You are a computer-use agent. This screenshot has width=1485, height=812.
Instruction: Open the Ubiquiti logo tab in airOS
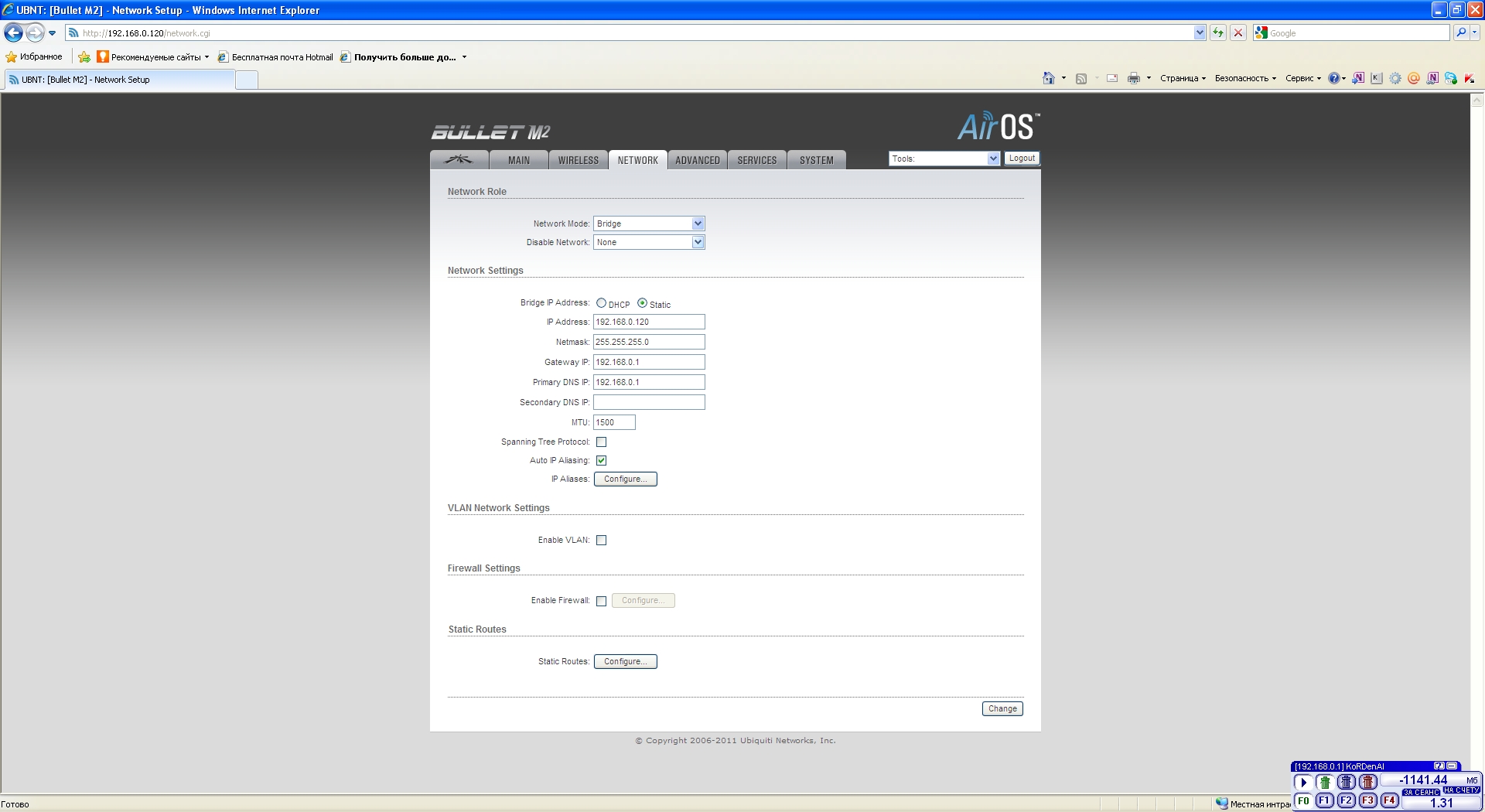click(459, 159)
